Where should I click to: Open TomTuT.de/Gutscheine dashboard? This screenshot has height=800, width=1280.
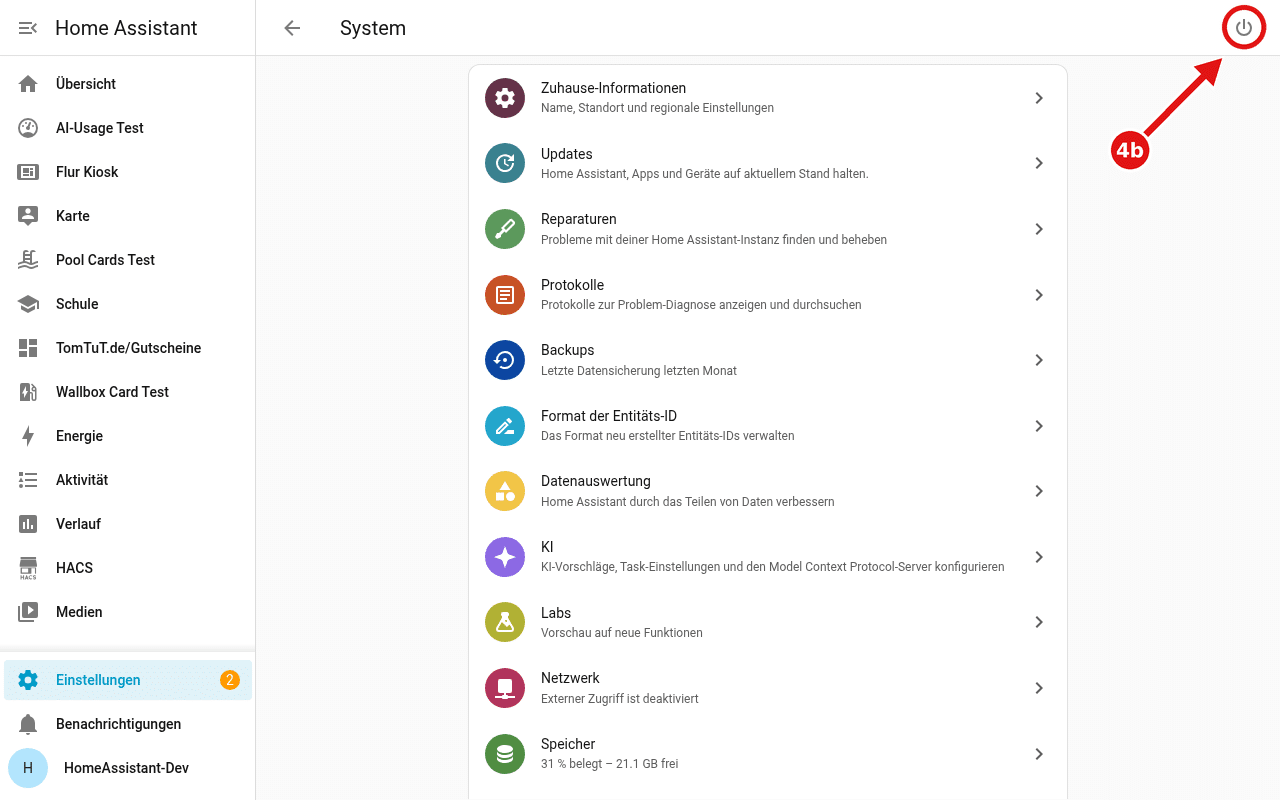coord(128,348)
